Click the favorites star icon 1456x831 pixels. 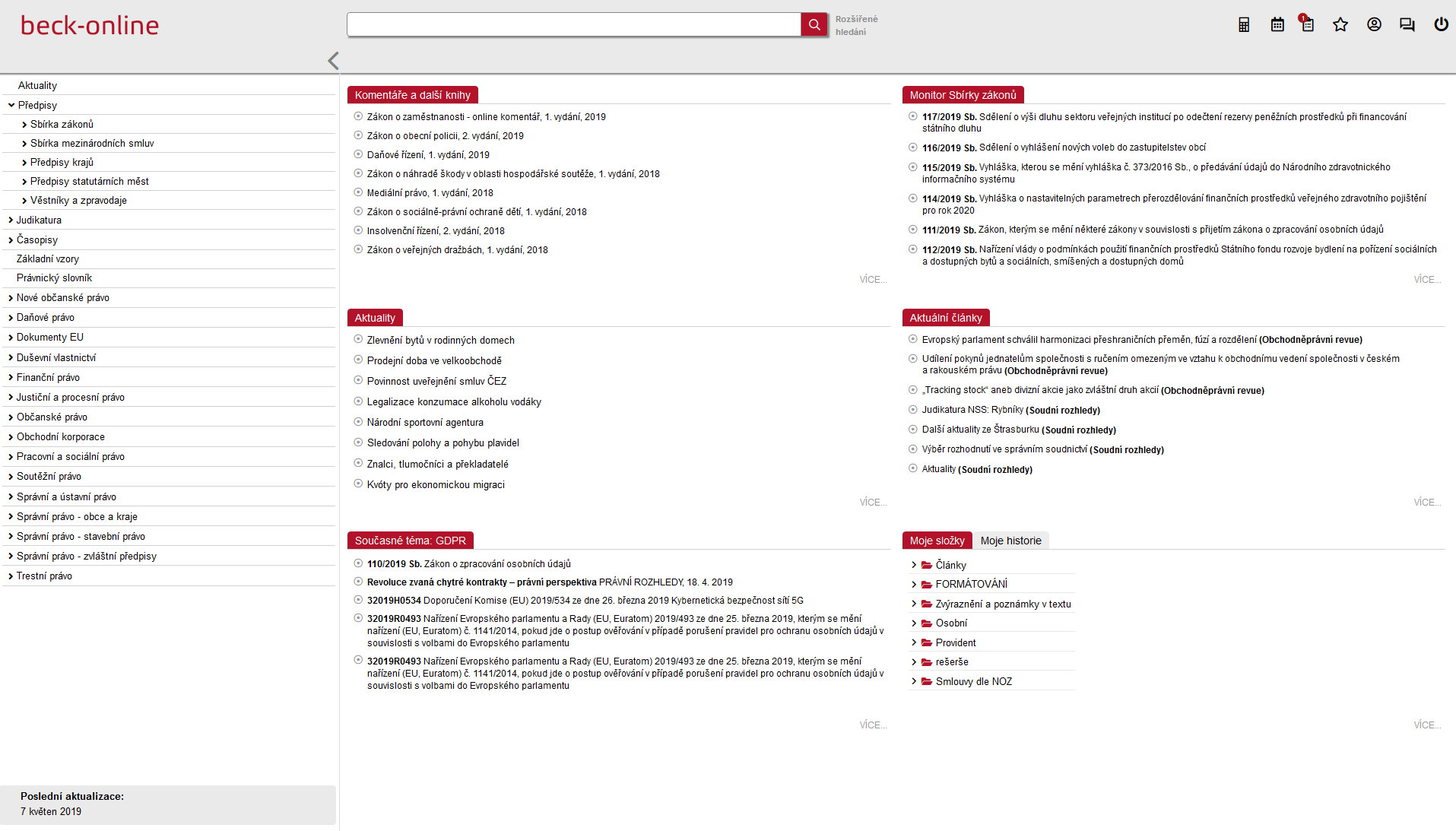(x=1340, y=25)
